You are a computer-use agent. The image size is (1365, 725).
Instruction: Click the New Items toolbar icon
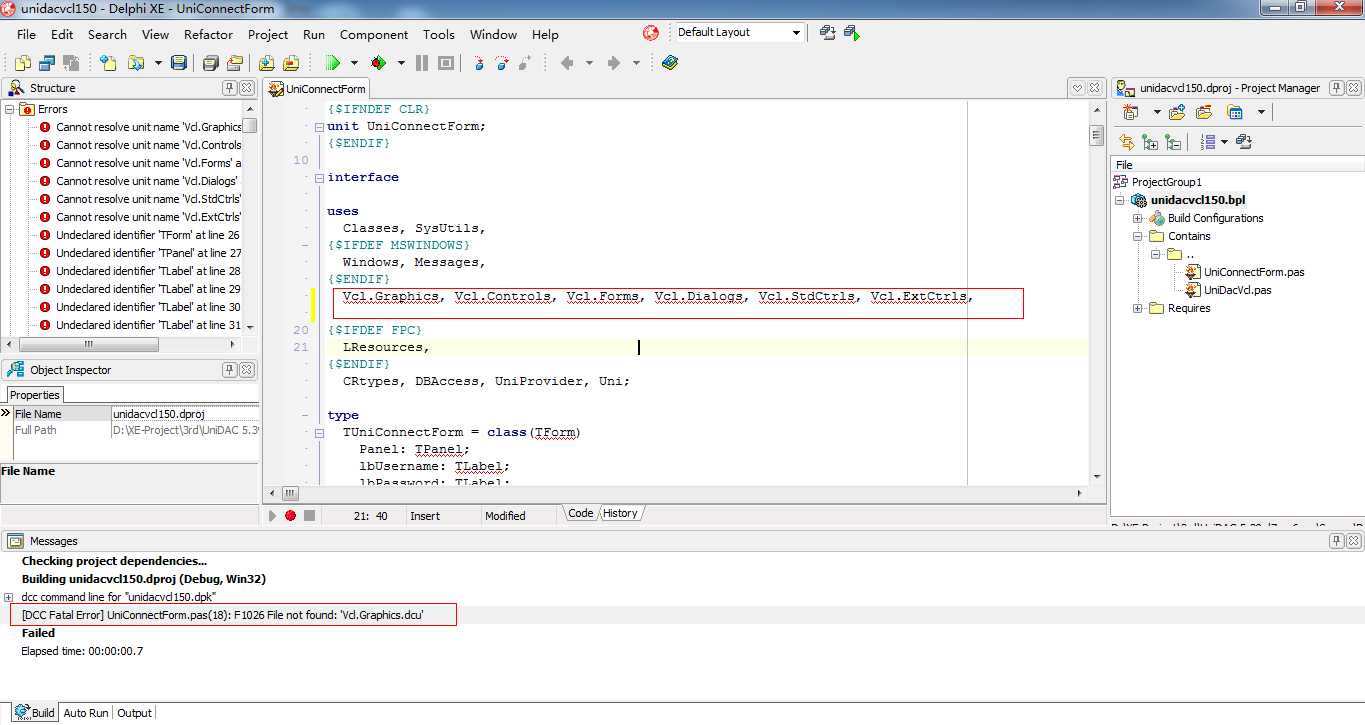pyautogui.click(x=108, y=63)
